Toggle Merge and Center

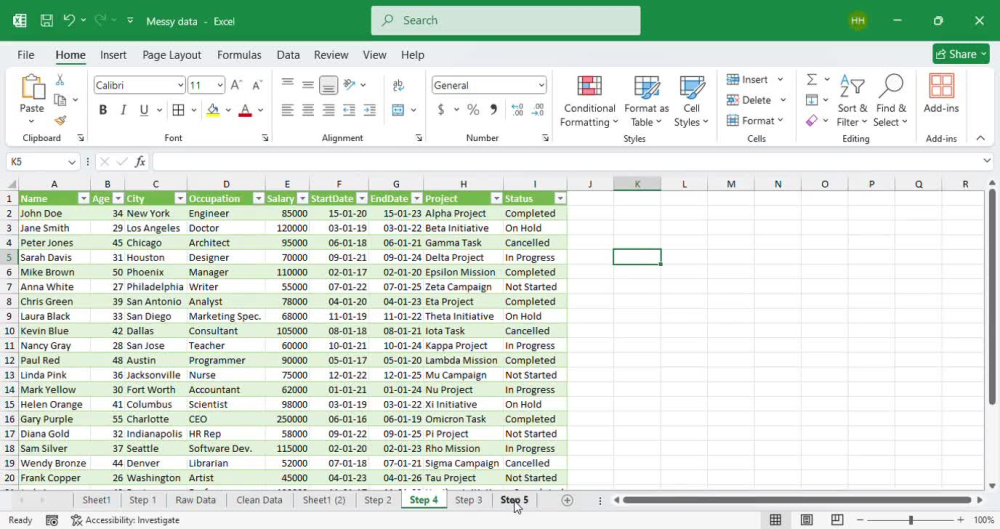(398, 110)
